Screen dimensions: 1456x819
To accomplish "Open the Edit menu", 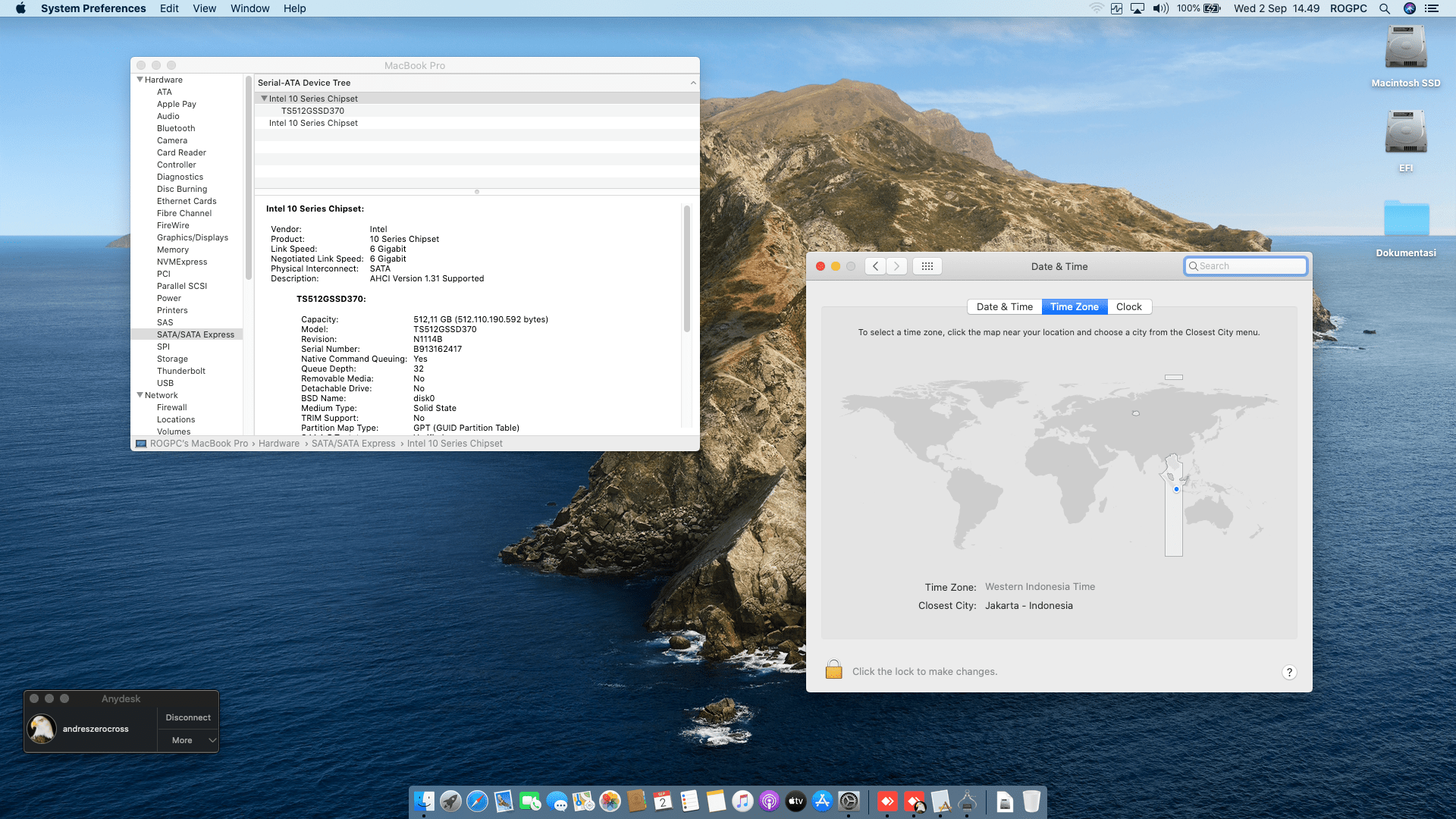I will point(169,8).
